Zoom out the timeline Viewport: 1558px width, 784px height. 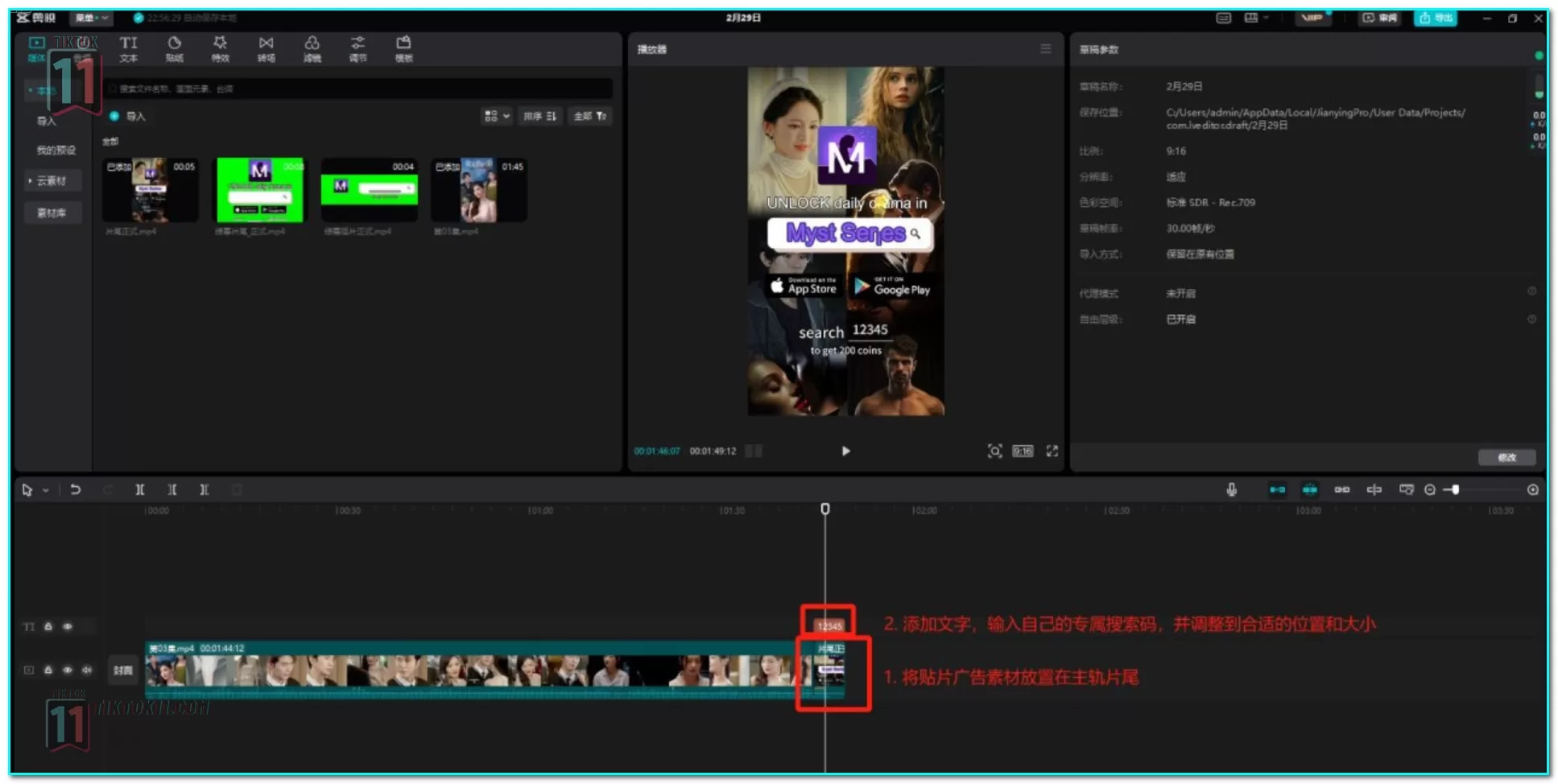tap(1429, 489)
